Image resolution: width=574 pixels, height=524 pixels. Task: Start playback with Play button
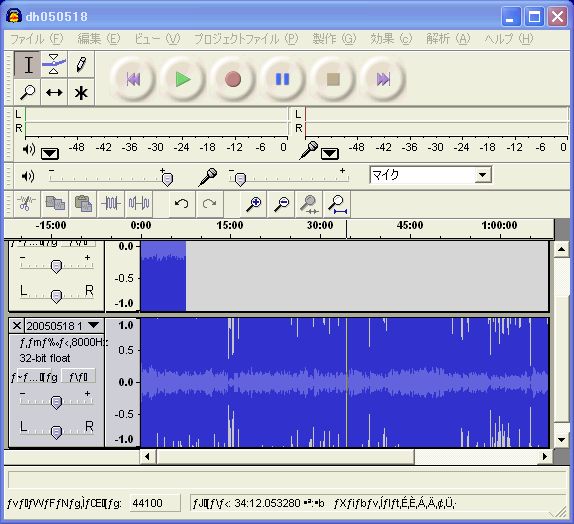183,79
